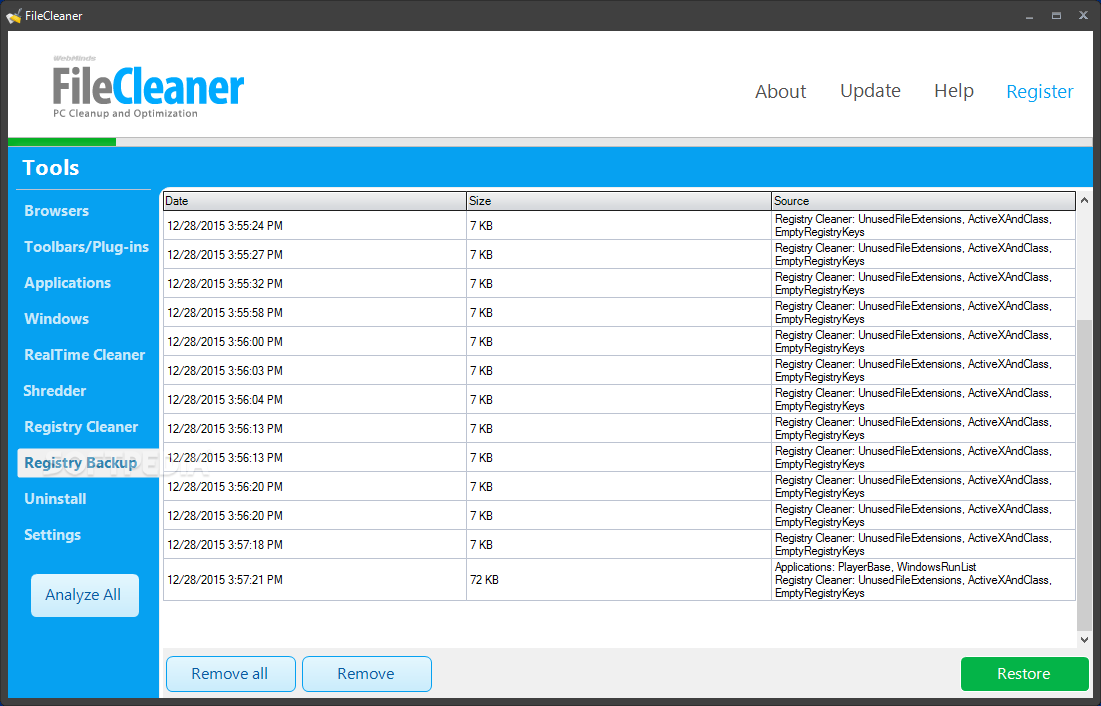Open the Applications tool
The width and height of the screenshot is (1101, 706).
(67, 282)
